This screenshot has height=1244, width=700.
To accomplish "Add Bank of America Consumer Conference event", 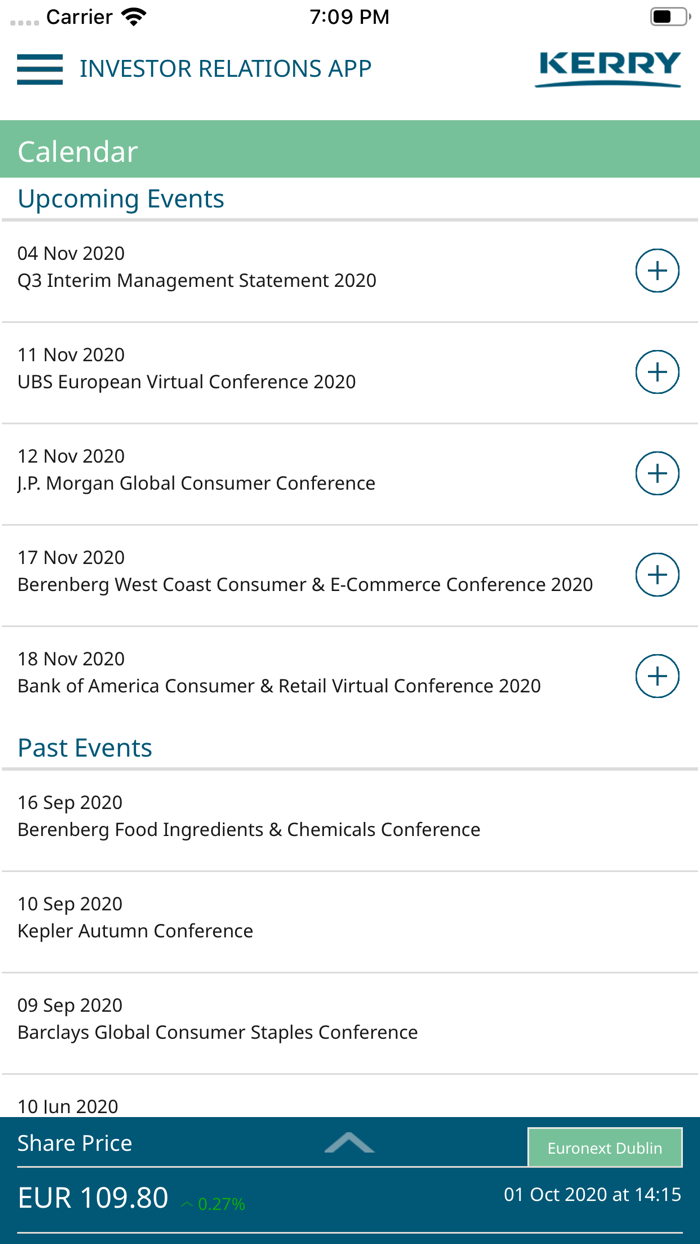I will (657, 675).
